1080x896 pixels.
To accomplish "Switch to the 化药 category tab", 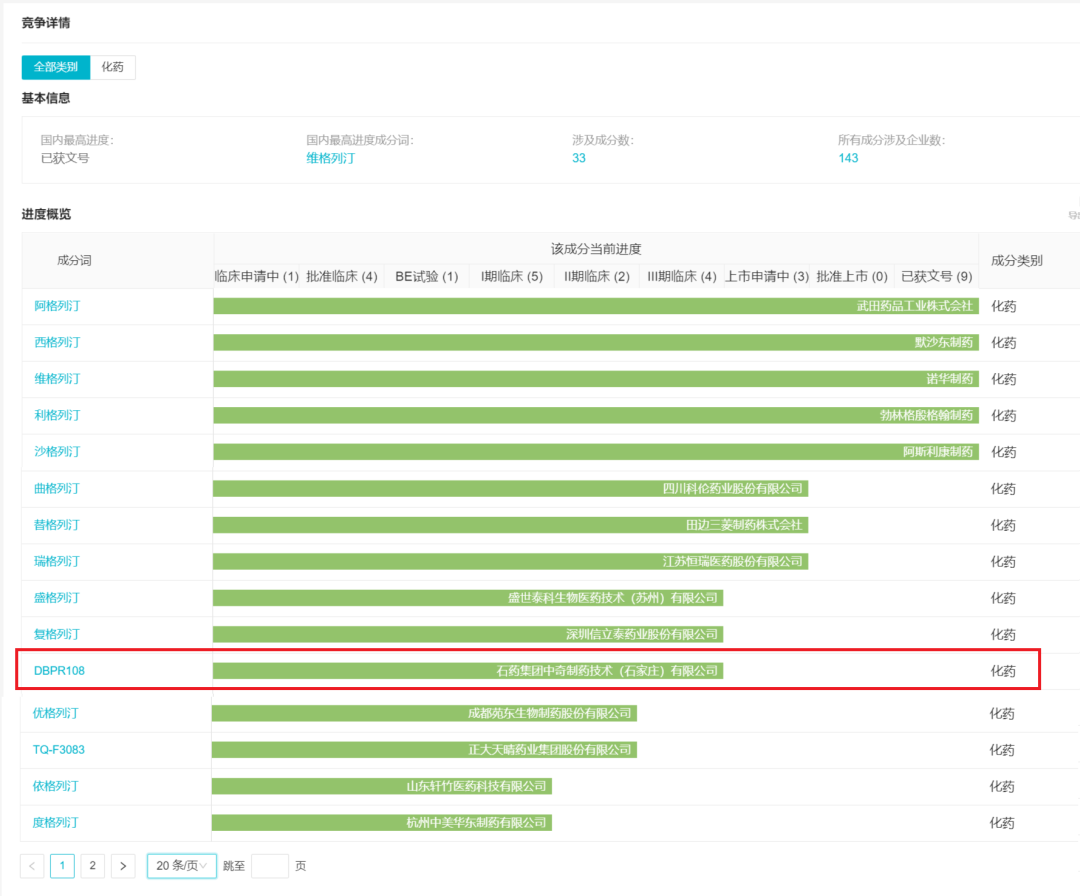I will tap(112, 67).
